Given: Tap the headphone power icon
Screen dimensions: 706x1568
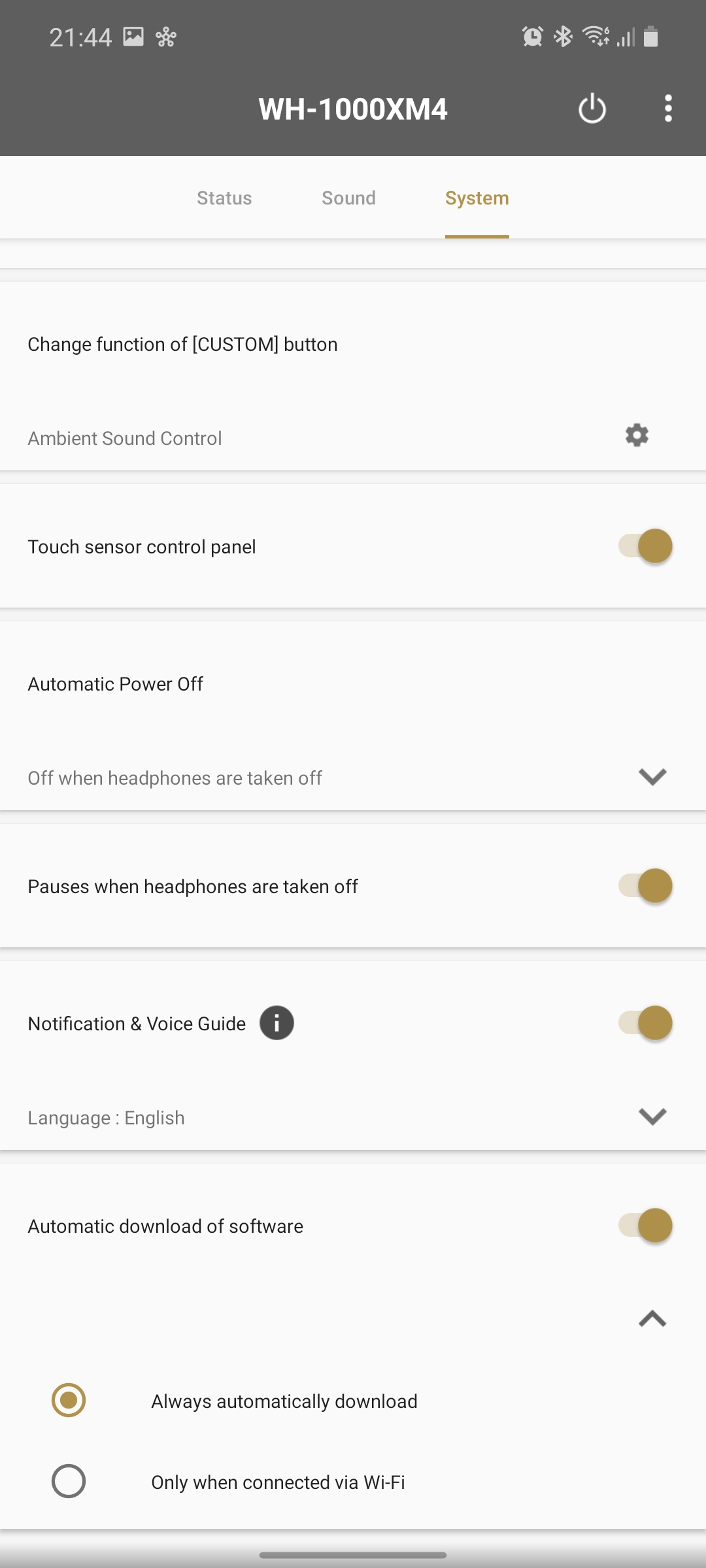Looking at the screenshot, I should pos(592,108).
